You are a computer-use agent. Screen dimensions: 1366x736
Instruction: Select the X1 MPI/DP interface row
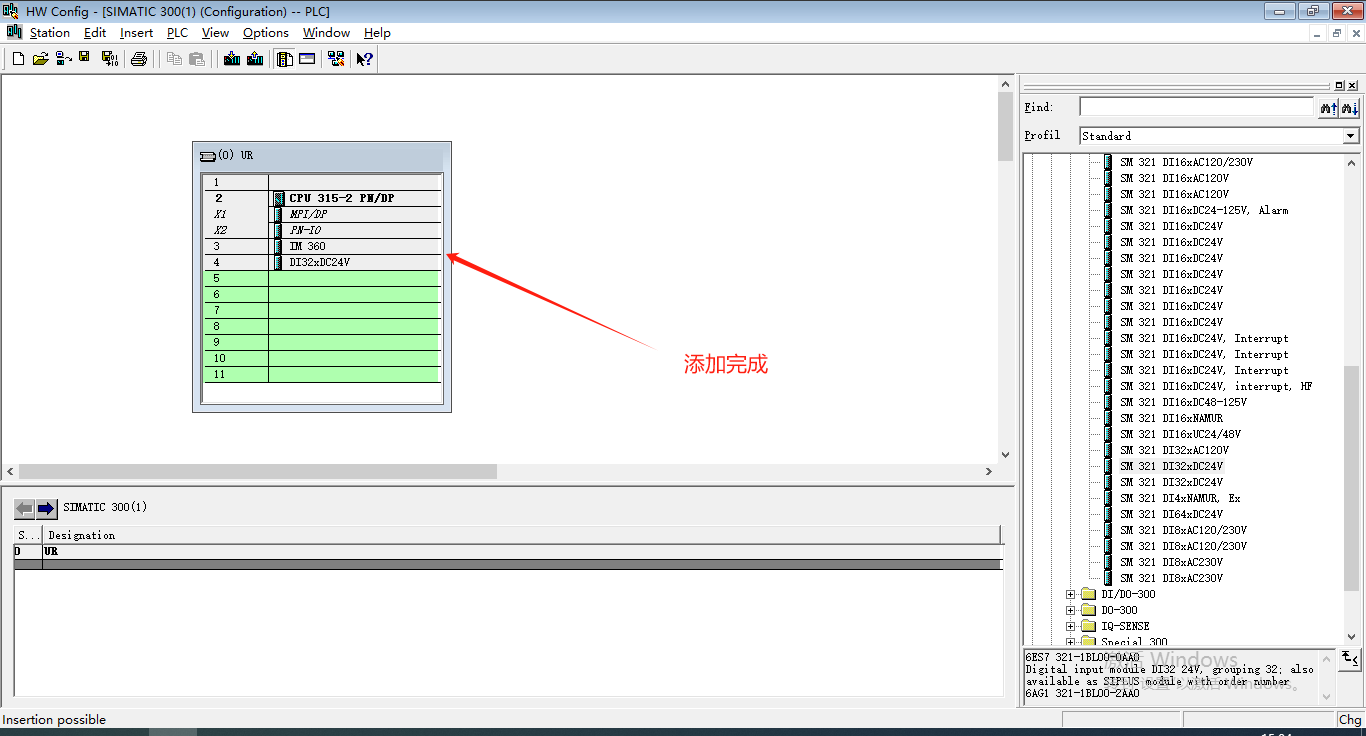[x=322, y=214]
